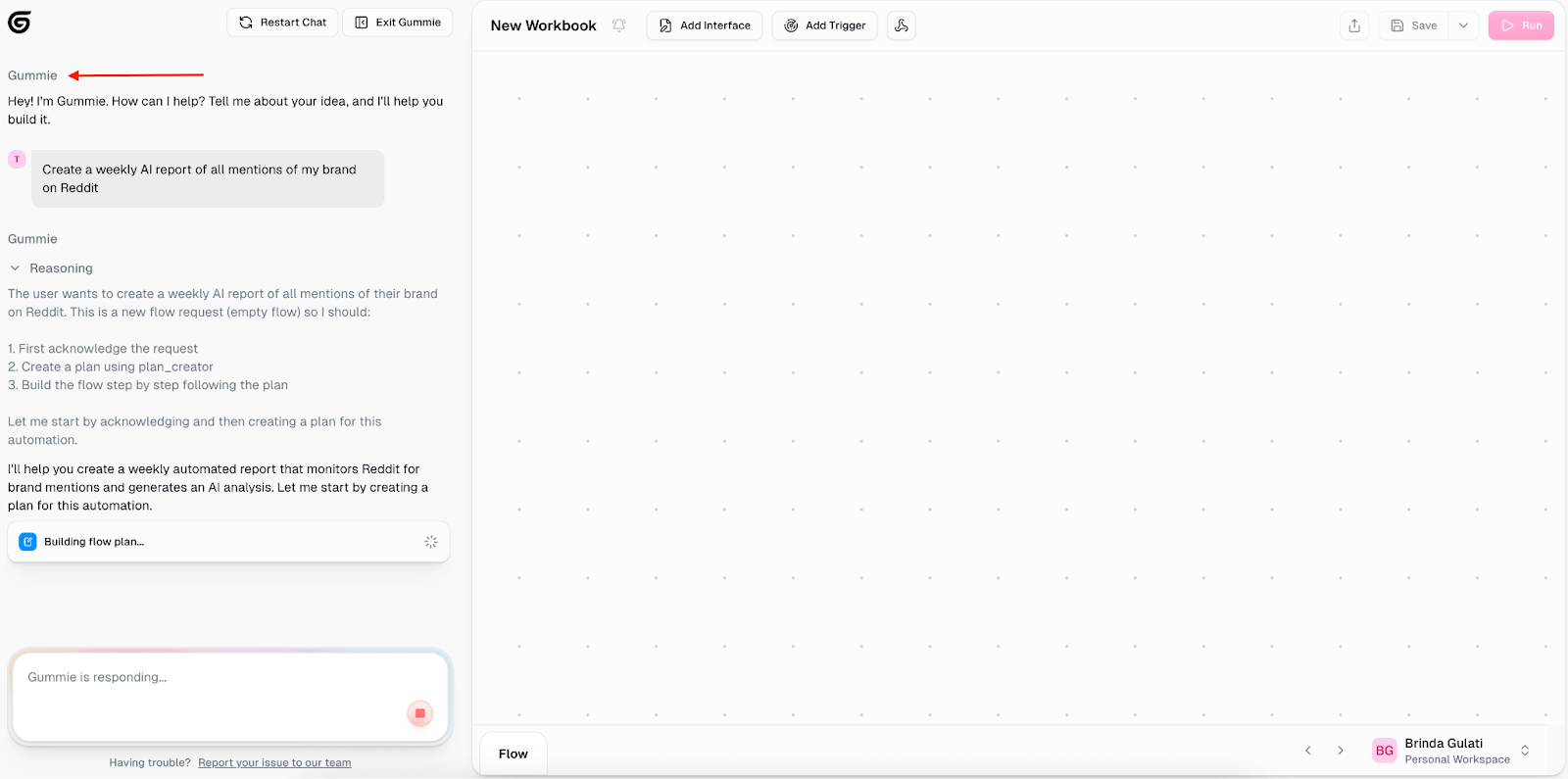The width and height of the screenshot is (1568, 779).
Task: Click the share/export icon
Action: coord(1354,25)
